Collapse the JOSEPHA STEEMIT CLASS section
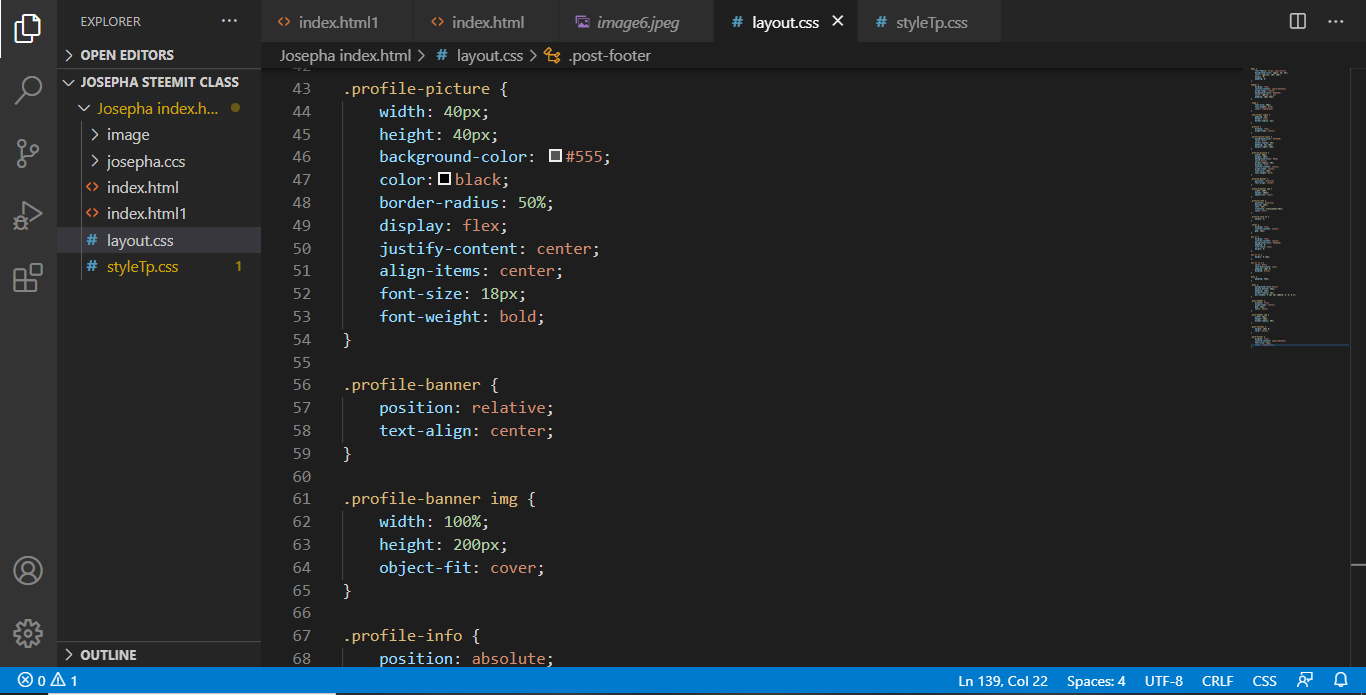 (x=159, y=82)
